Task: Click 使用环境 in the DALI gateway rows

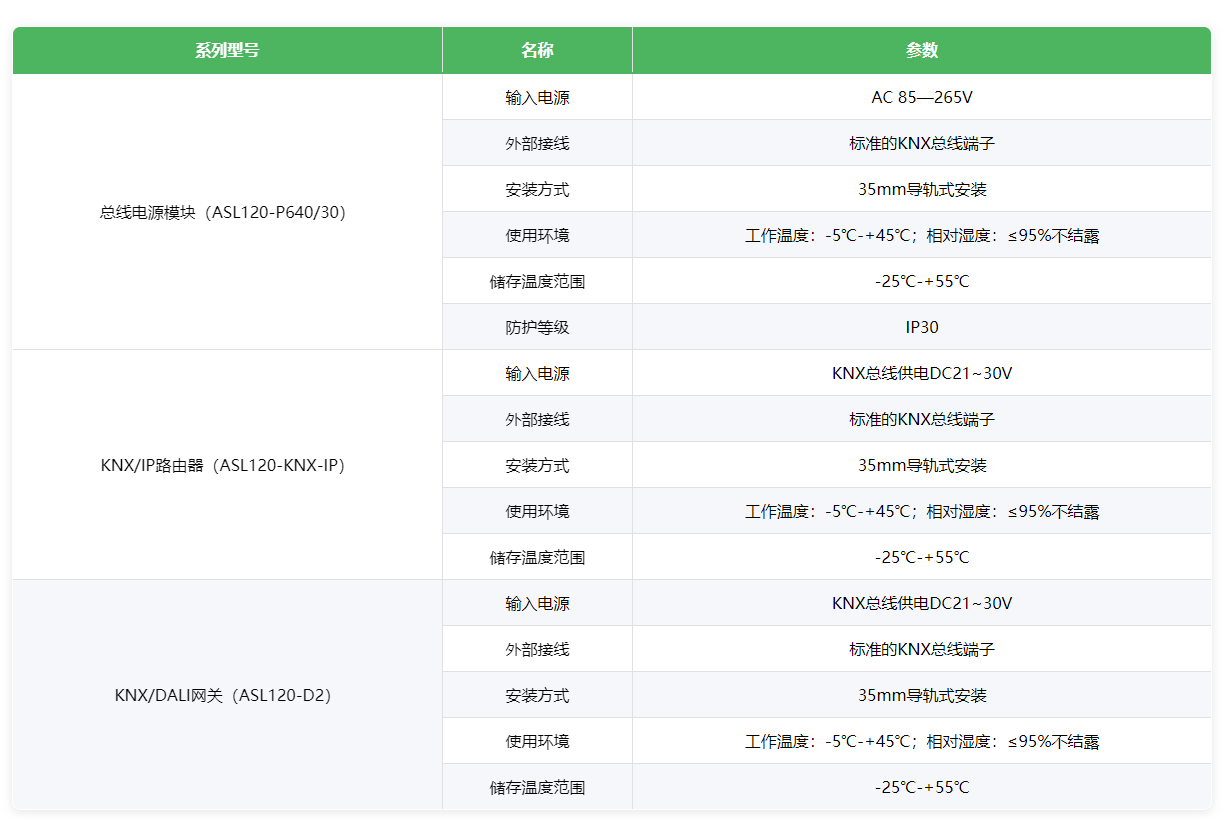Action: coord(537,742)
